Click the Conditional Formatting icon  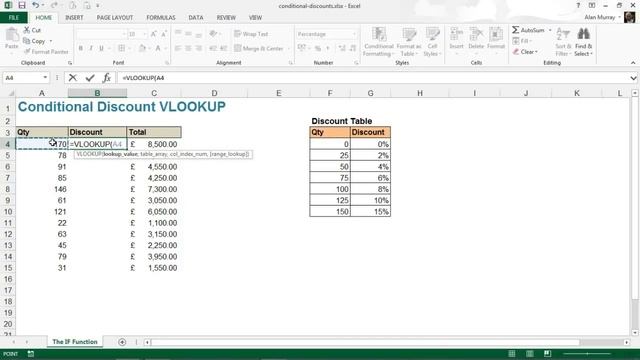click(x=379, y=35)
